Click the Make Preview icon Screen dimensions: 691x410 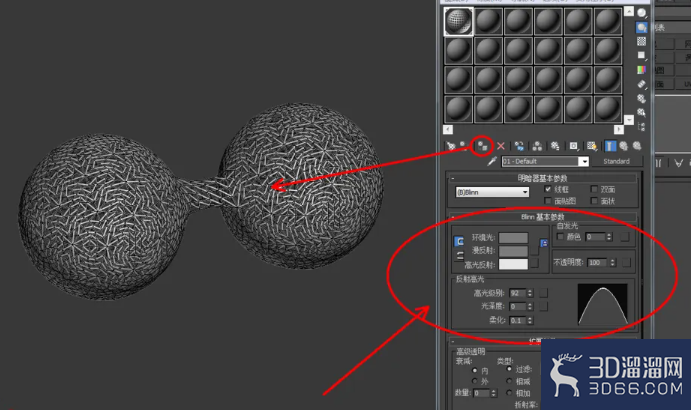pyautogui.click(x=642, y=84)
